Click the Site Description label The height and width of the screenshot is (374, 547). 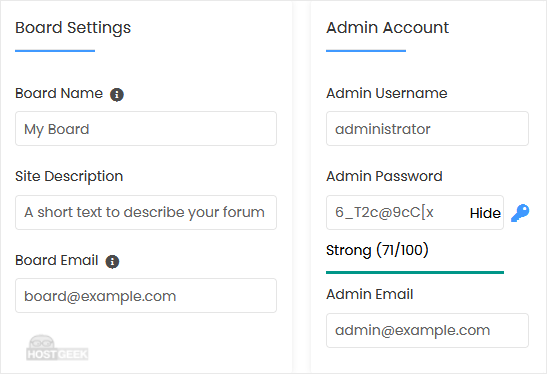tap(69, 177)
